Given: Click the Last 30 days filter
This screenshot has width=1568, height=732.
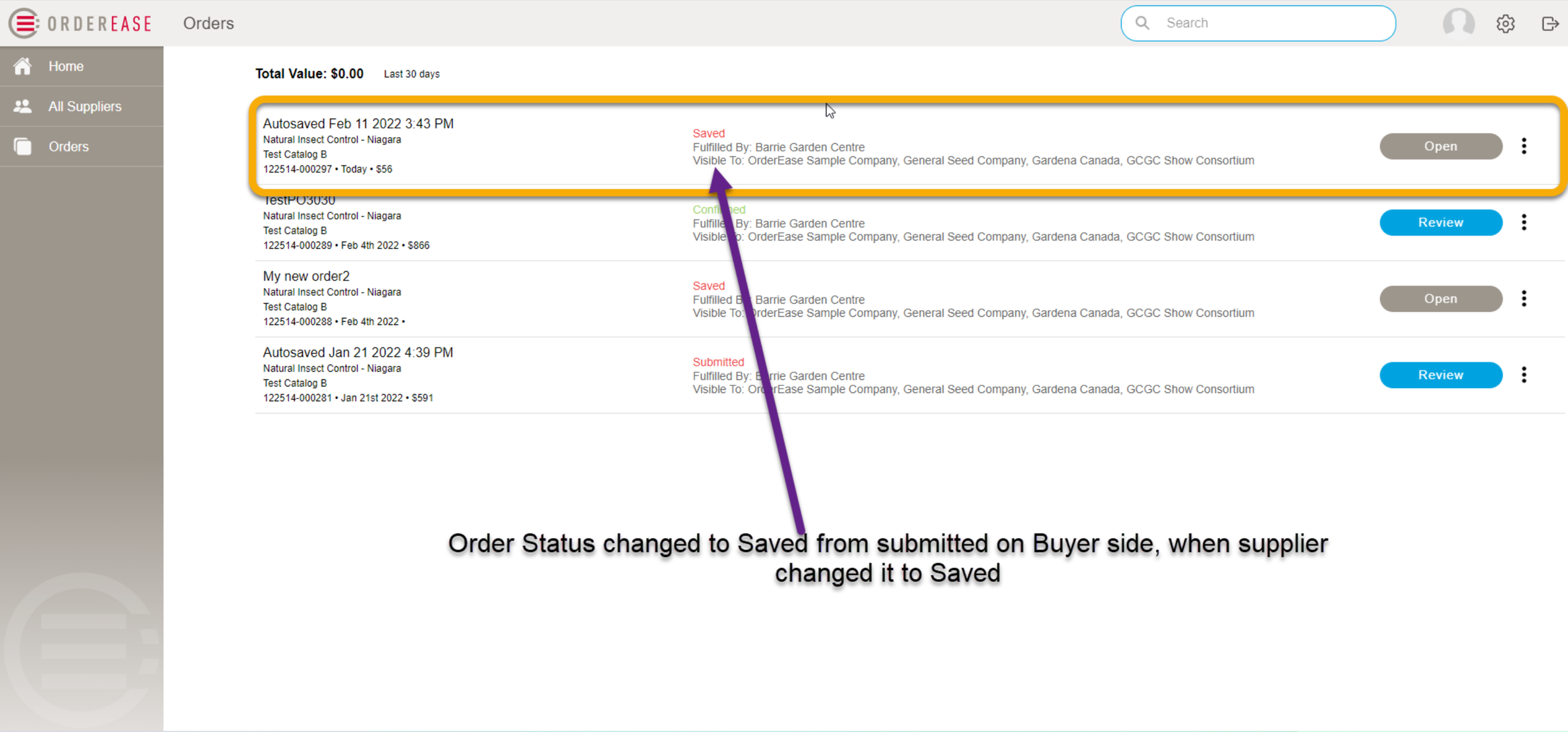Looking at the screenshot, I should coord(411,74).
